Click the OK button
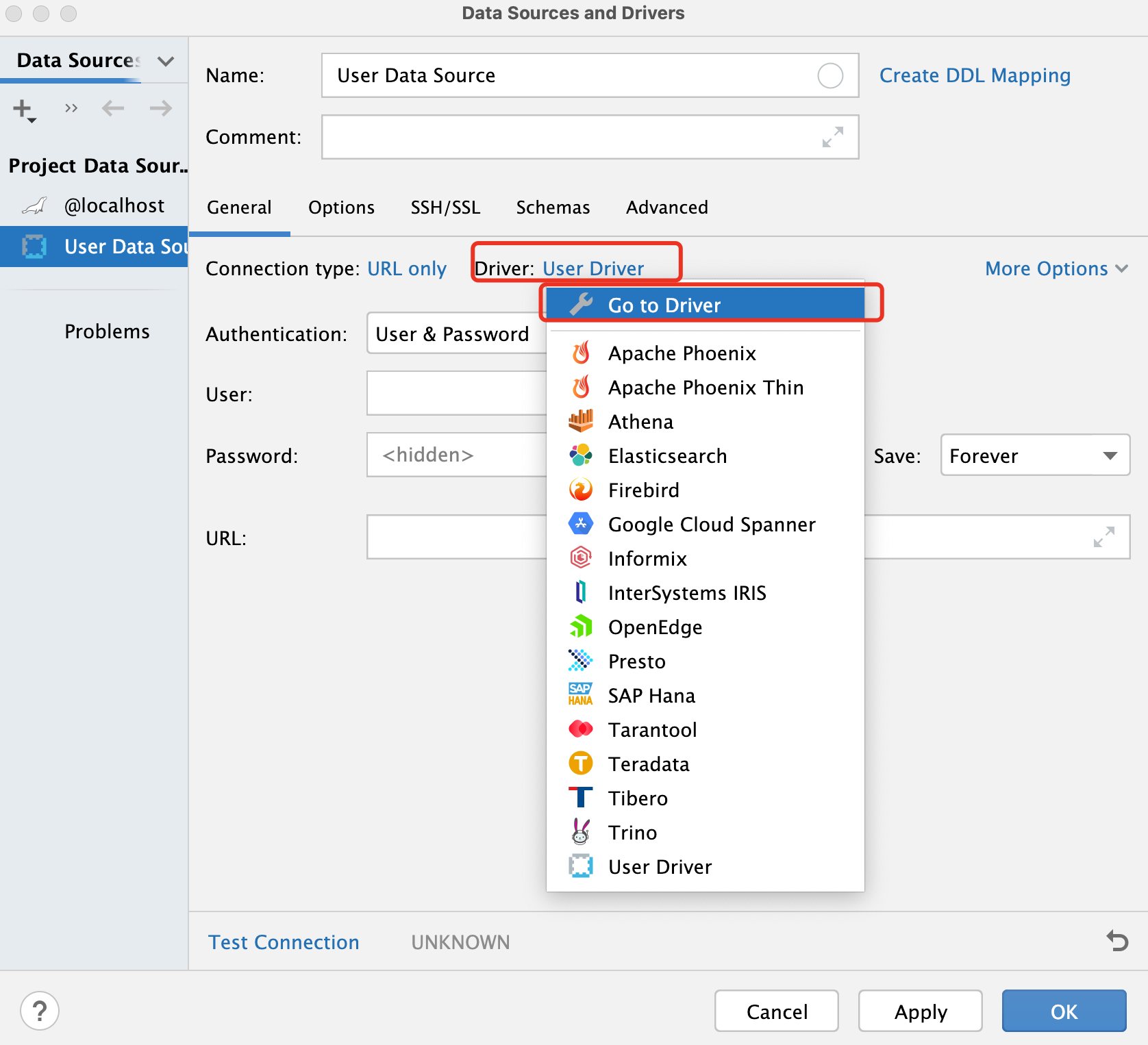The height and width of the screenshot is (1045, 1148). (x=1064, y=1011)
